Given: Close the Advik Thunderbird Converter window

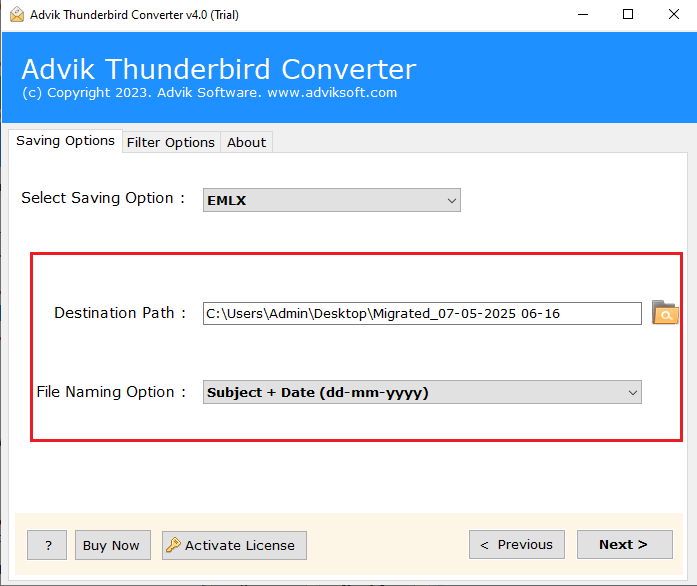Looking at the screenshot, I should point(673,15).
